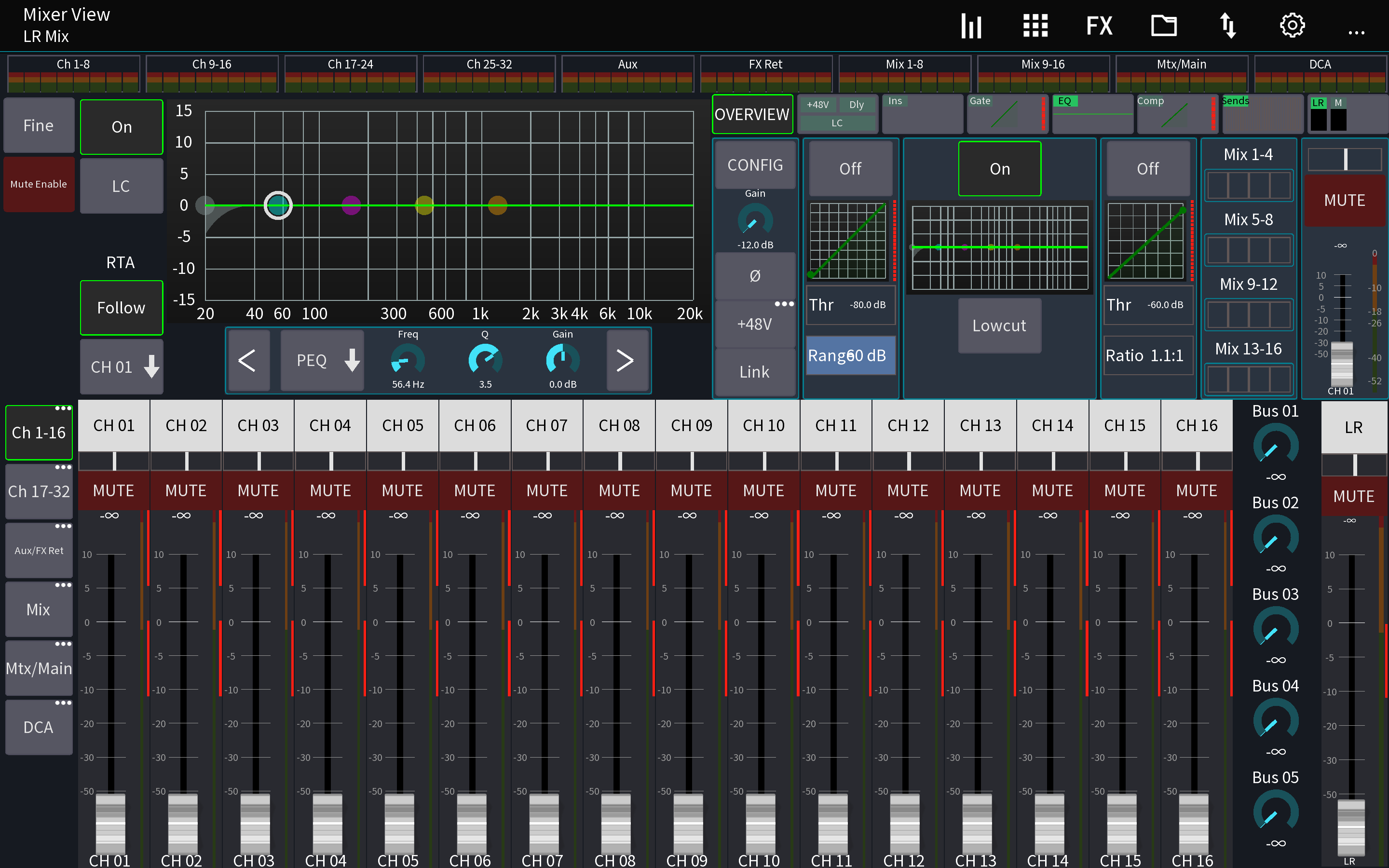This screenshot has height=868, width=1389.
Task: Open the Sends overview block
Action: (x=1263, y=114)
